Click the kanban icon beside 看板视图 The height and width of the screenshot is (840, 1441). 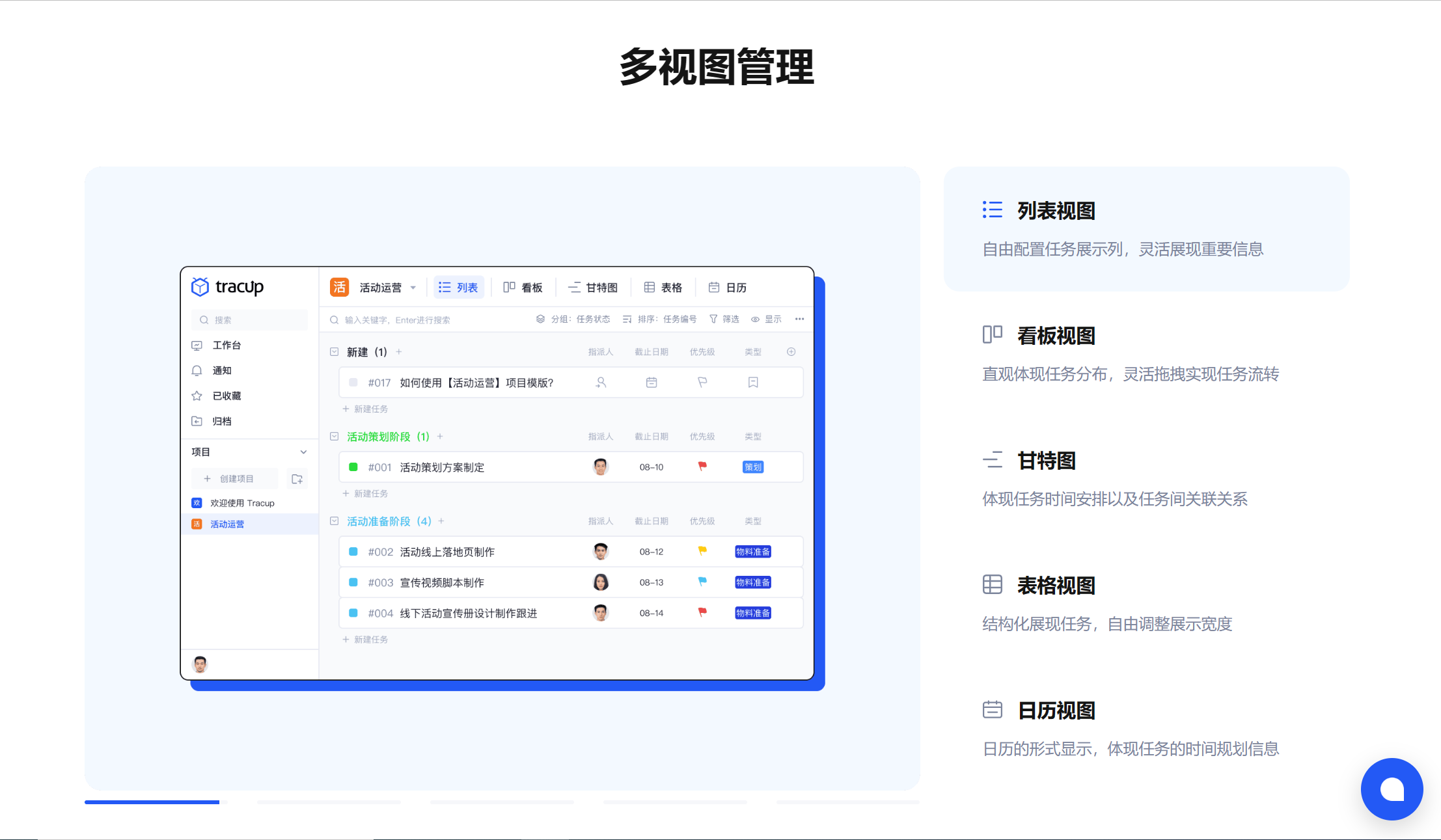tap(992, 334)
